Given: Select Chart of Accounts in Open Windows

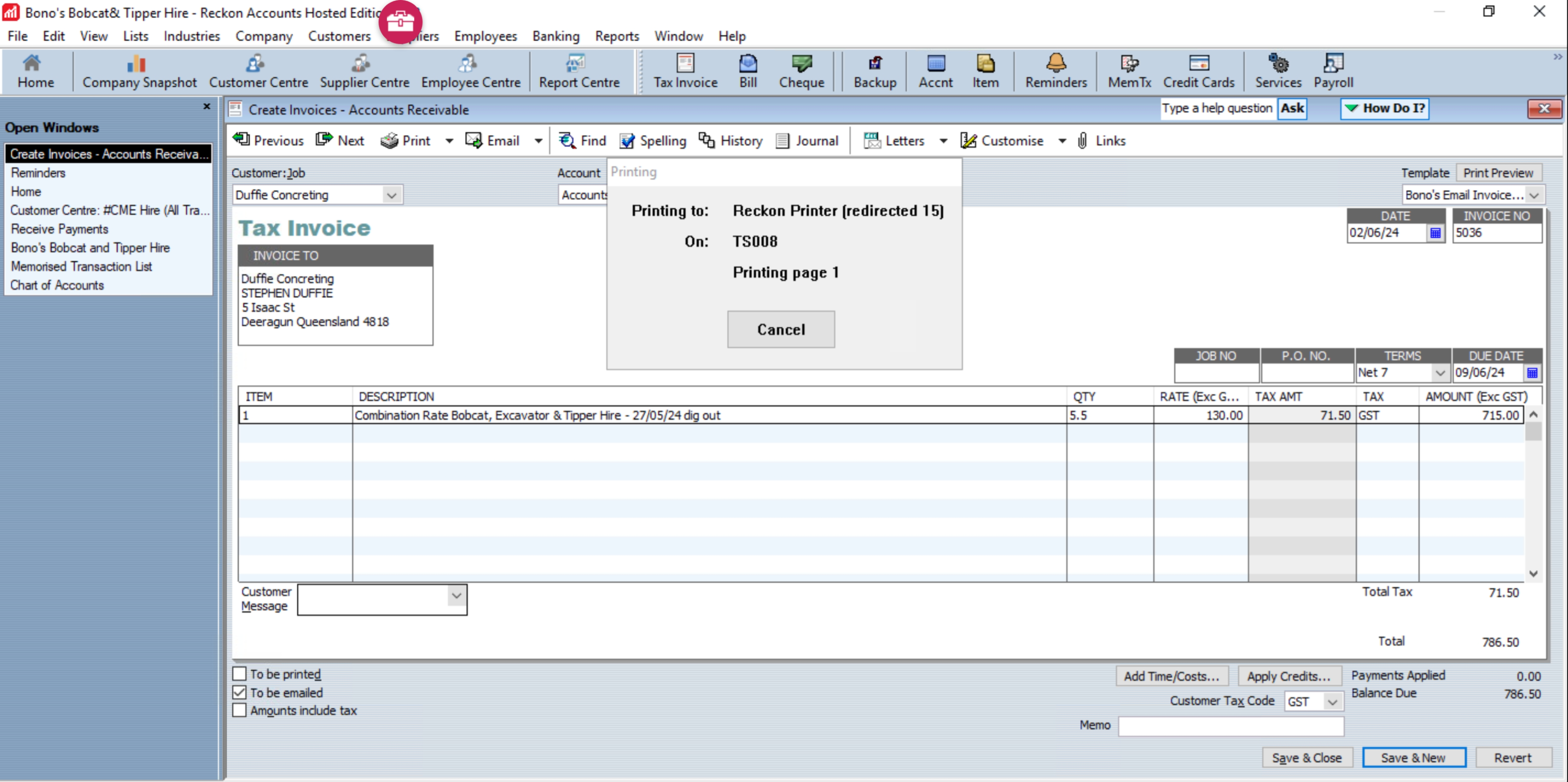Looking at the screenshot, I should 57,285.
